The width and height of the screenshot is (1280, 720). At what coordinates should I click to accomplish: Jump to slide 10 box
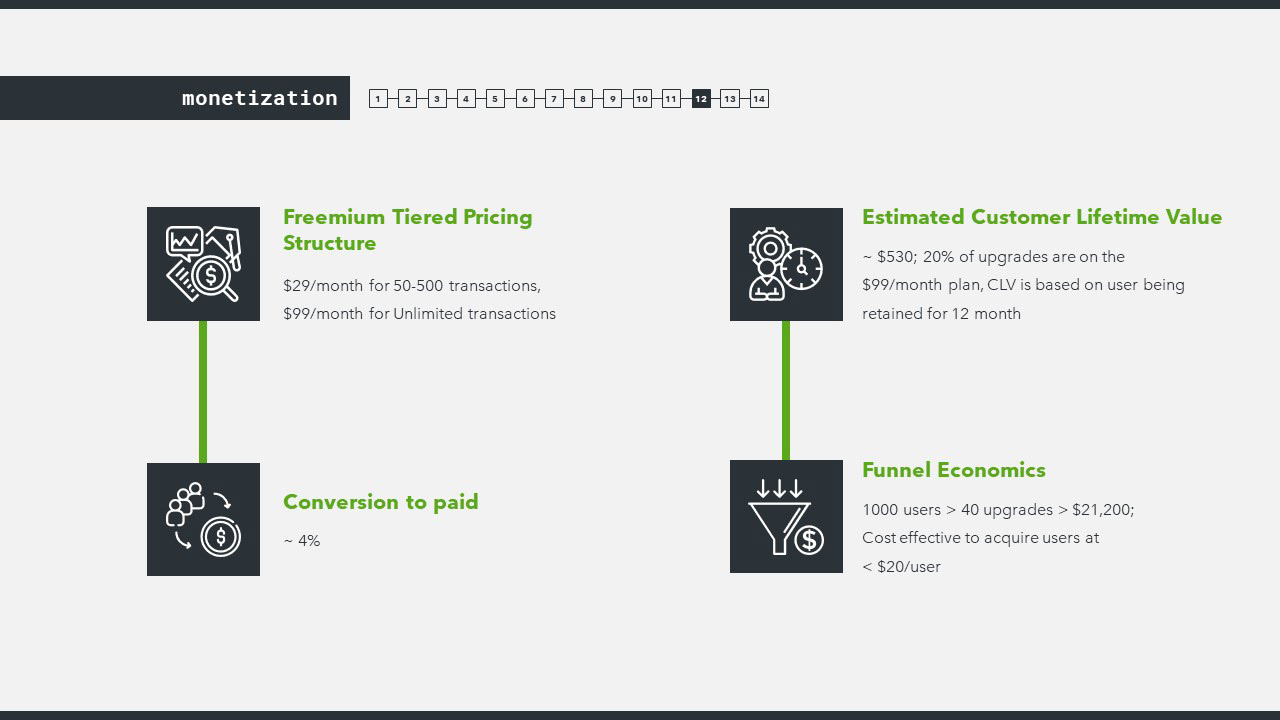(x=642, y=98)
